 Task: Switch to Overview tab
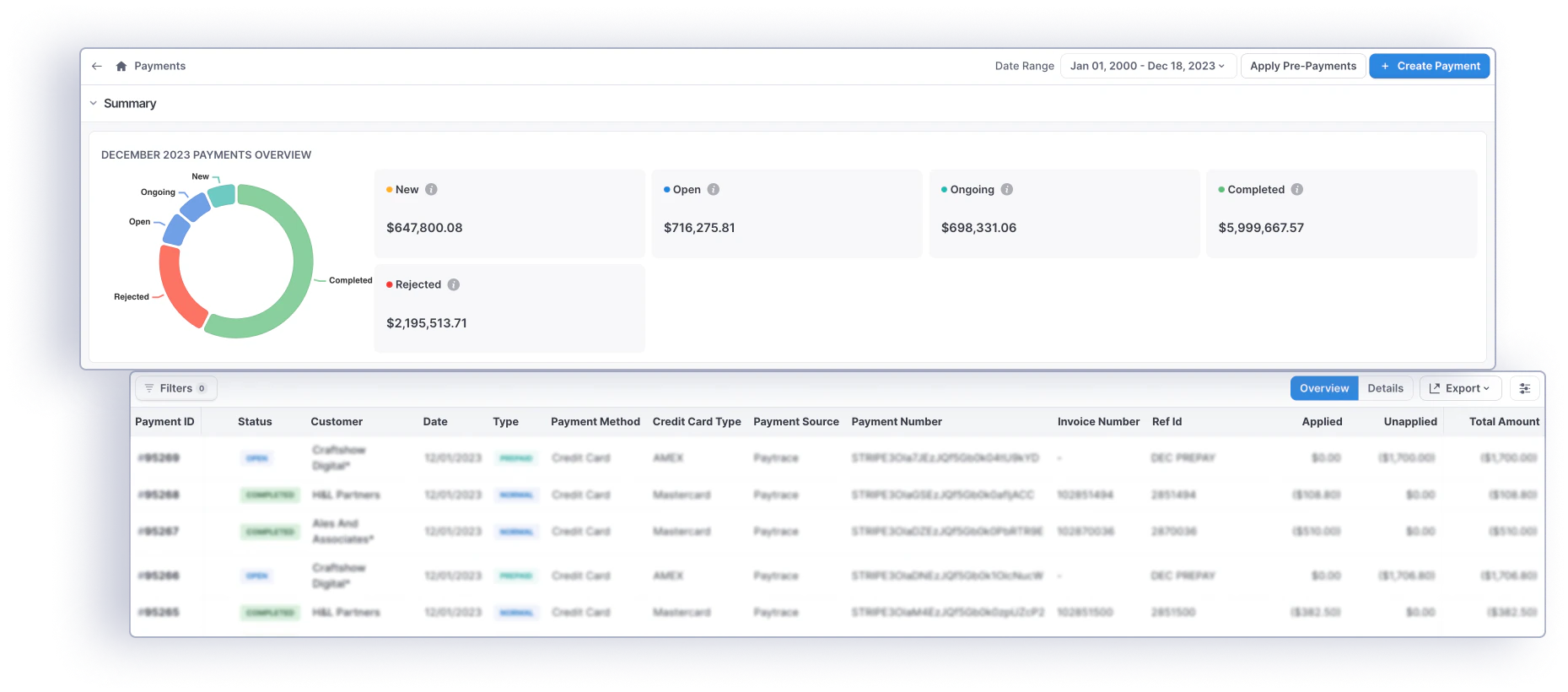point(1324,388)
